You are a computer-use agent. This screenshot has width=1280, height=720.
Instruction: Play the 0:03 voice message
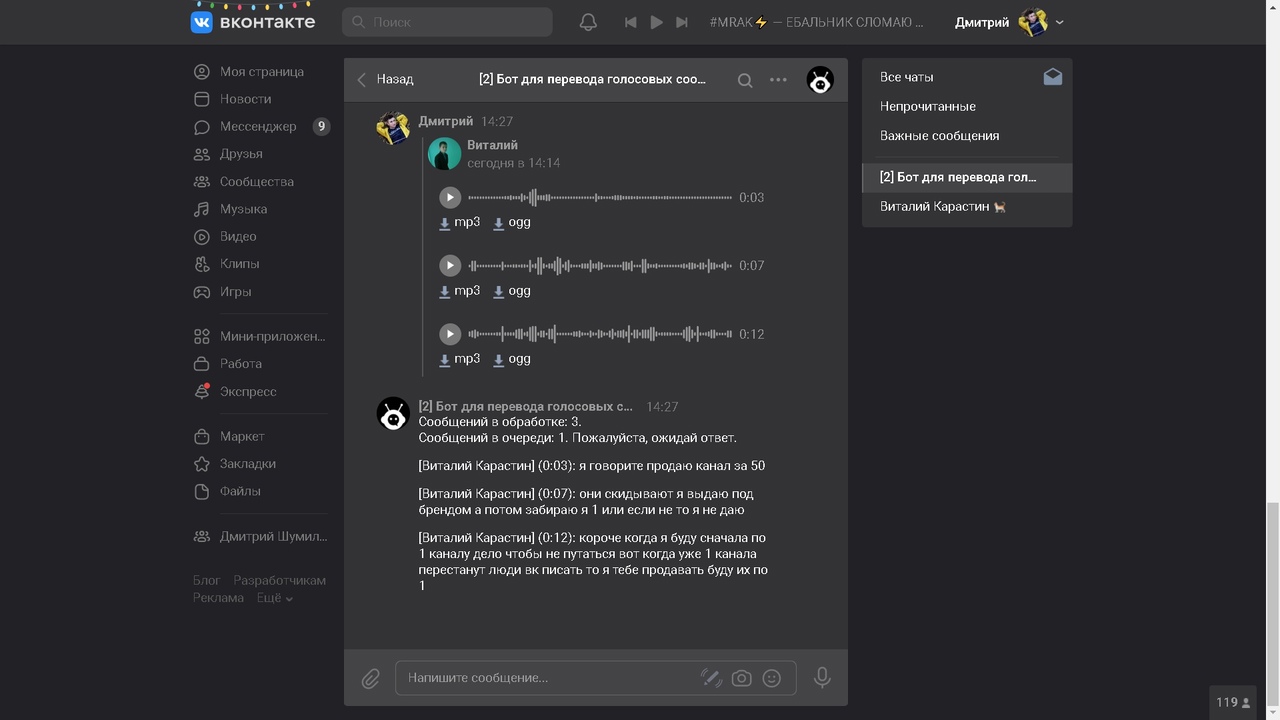click(450, 197)
